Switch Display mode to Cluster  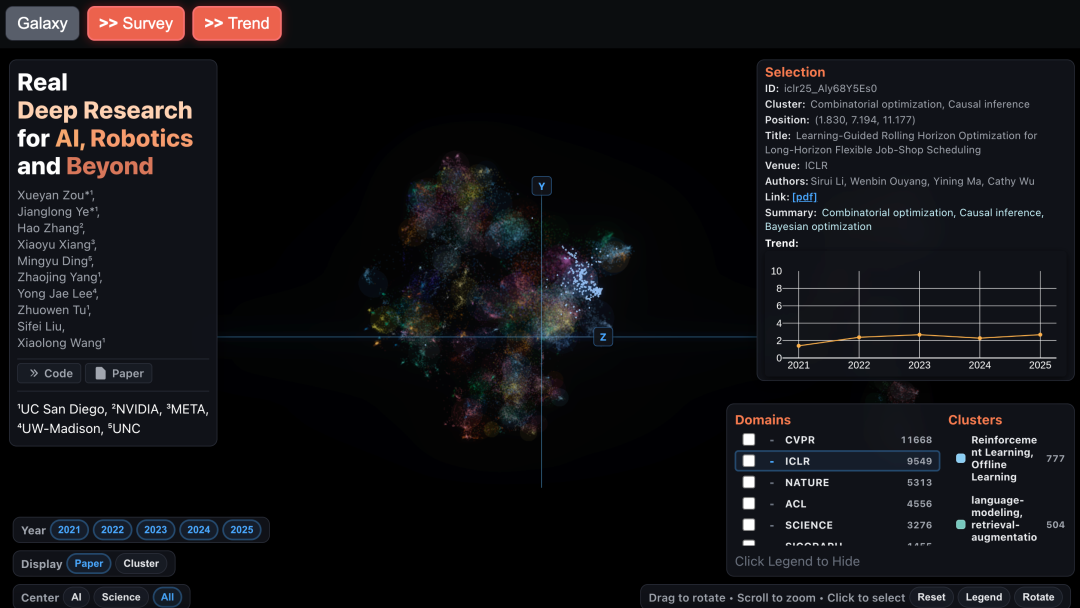click(x=141, y=563)
